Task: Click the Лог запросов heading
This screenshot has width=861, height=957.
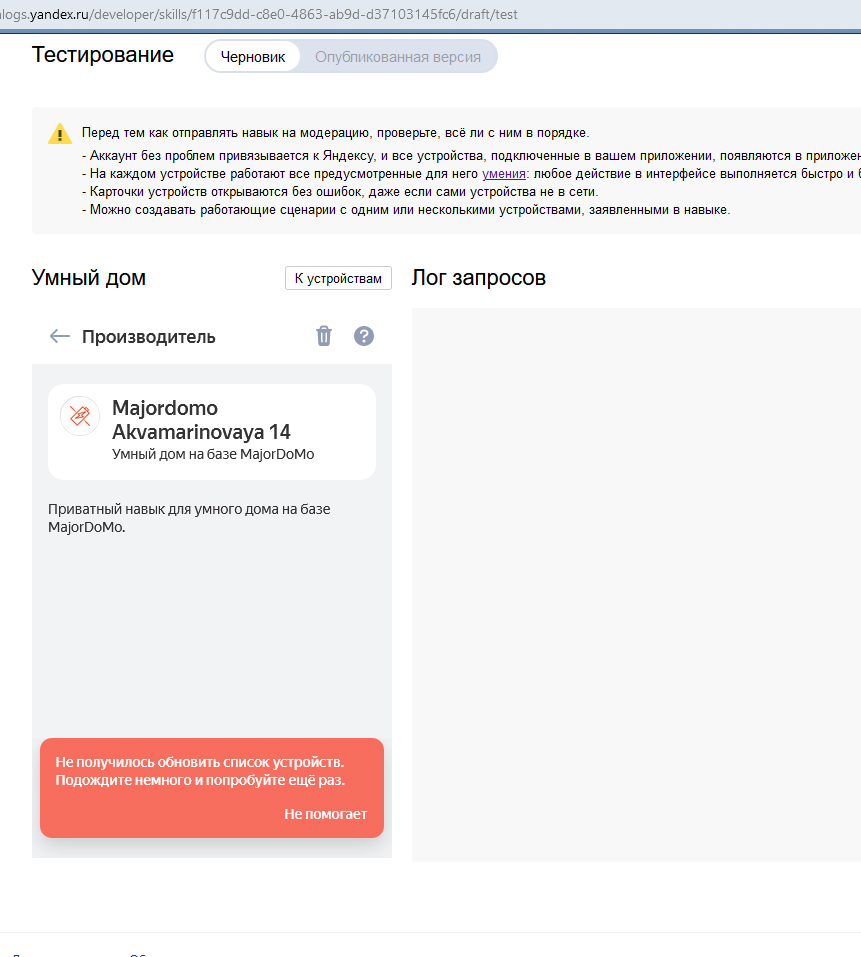Action: point(478,278)
